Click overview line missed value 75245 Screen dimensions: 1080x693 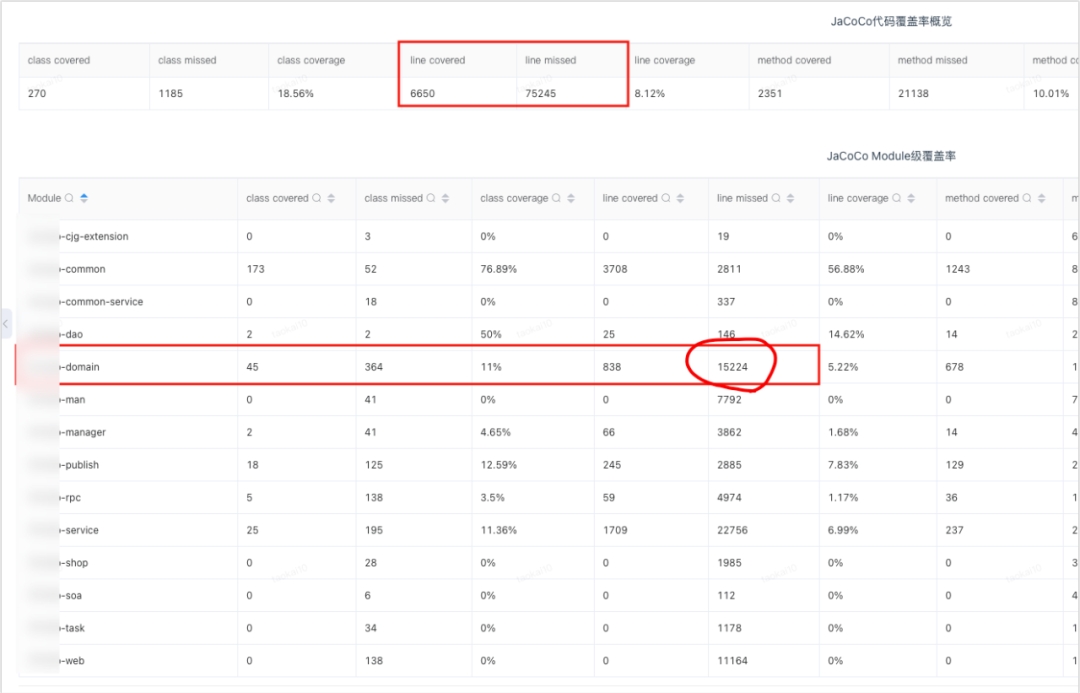(541, 94)
